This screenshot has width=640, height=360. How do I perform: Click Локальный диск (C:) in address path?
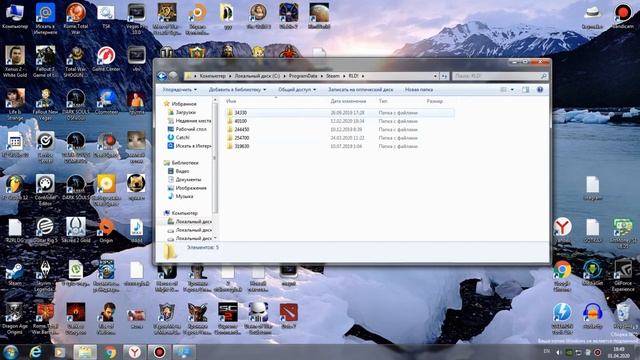click(x=257, y=76)
